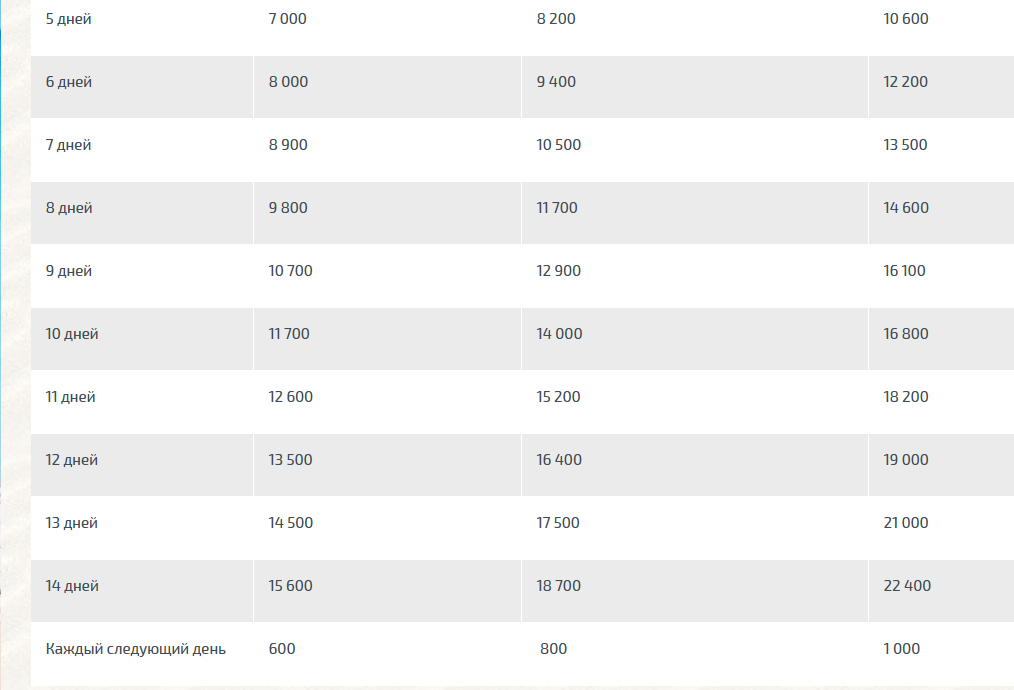This screenshot has width=1014, height=690.
Task: Select the 15 200 price cell
Action: 558,396
